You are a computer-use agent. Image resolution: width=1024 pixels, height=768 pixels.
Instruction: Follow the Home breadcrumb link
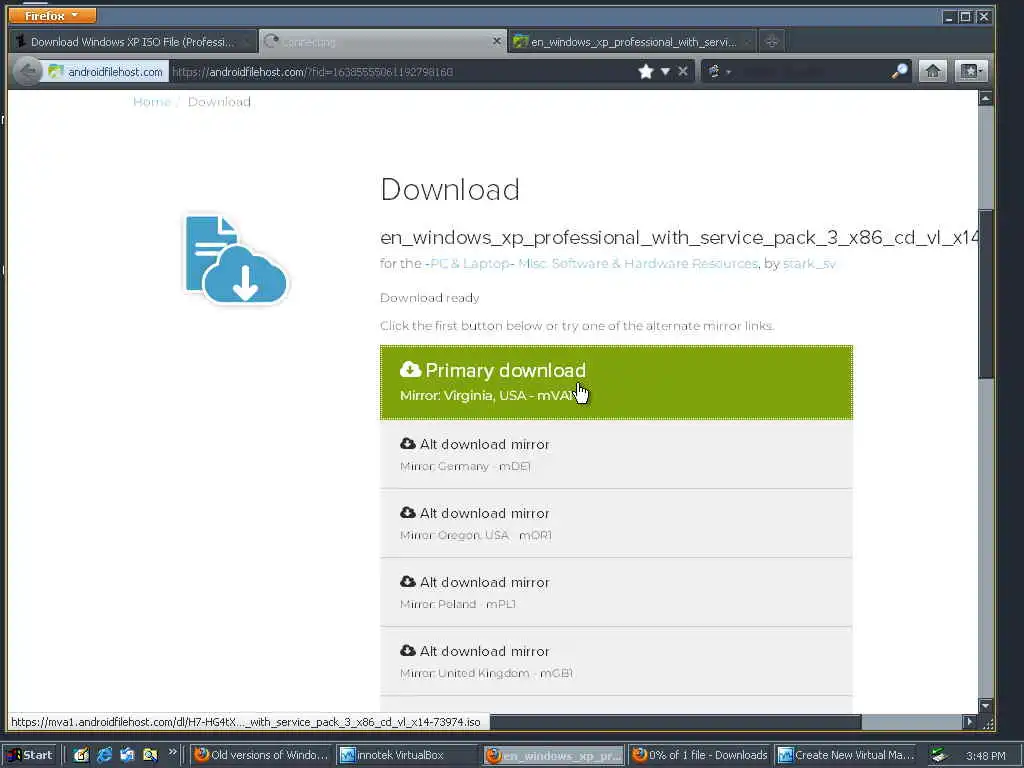(x=151, y=102)
